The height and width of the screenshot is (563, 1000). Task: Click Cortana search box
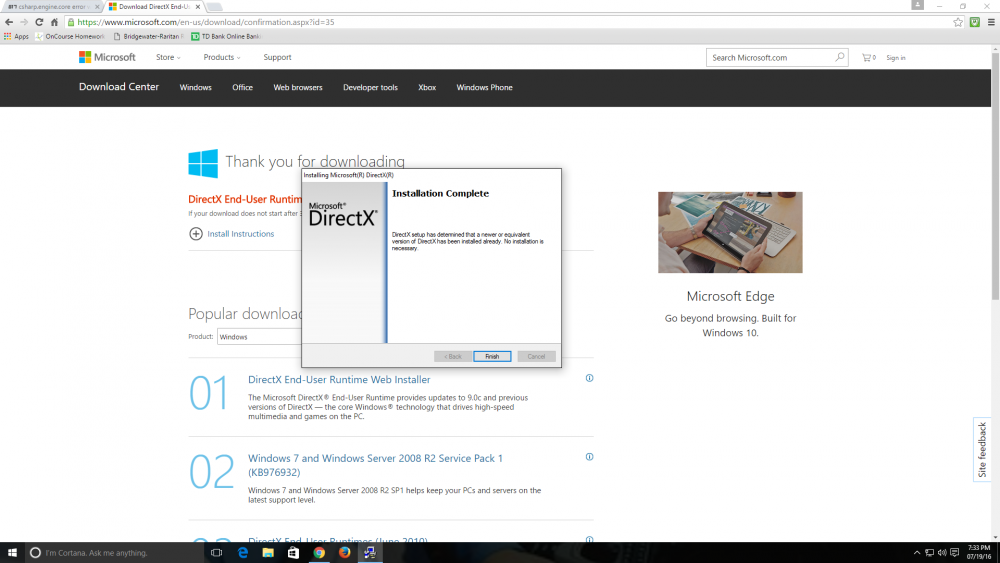tap(115, 553)
